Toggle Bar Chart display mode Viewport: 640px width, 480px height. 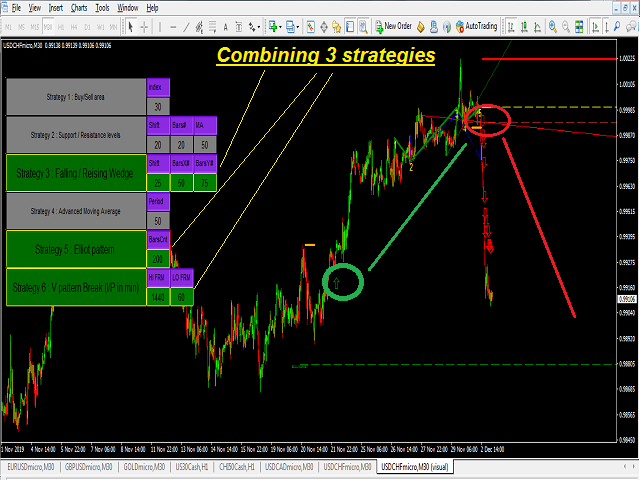(511, 27)
